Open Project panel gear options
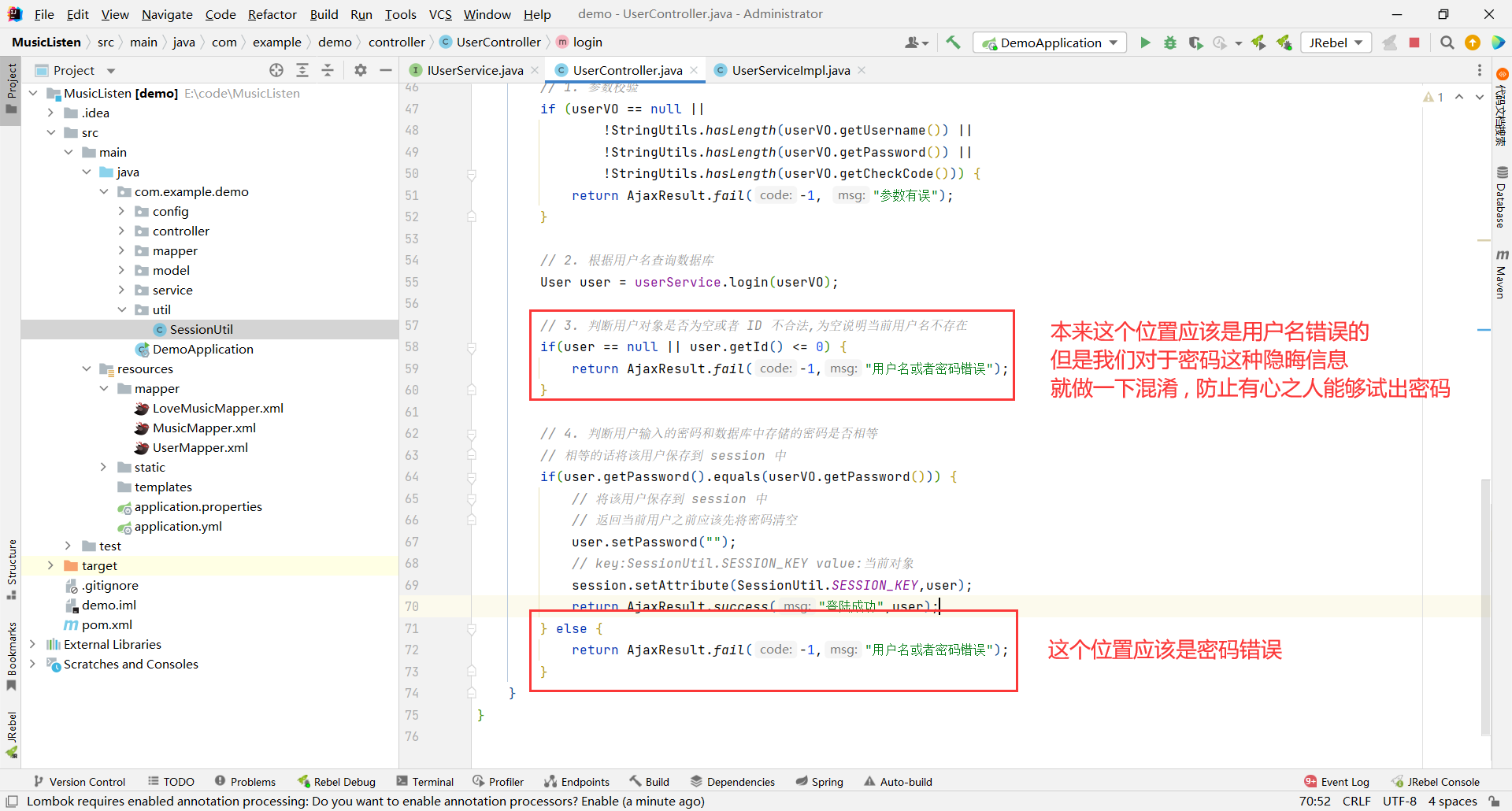 (361, 70)
